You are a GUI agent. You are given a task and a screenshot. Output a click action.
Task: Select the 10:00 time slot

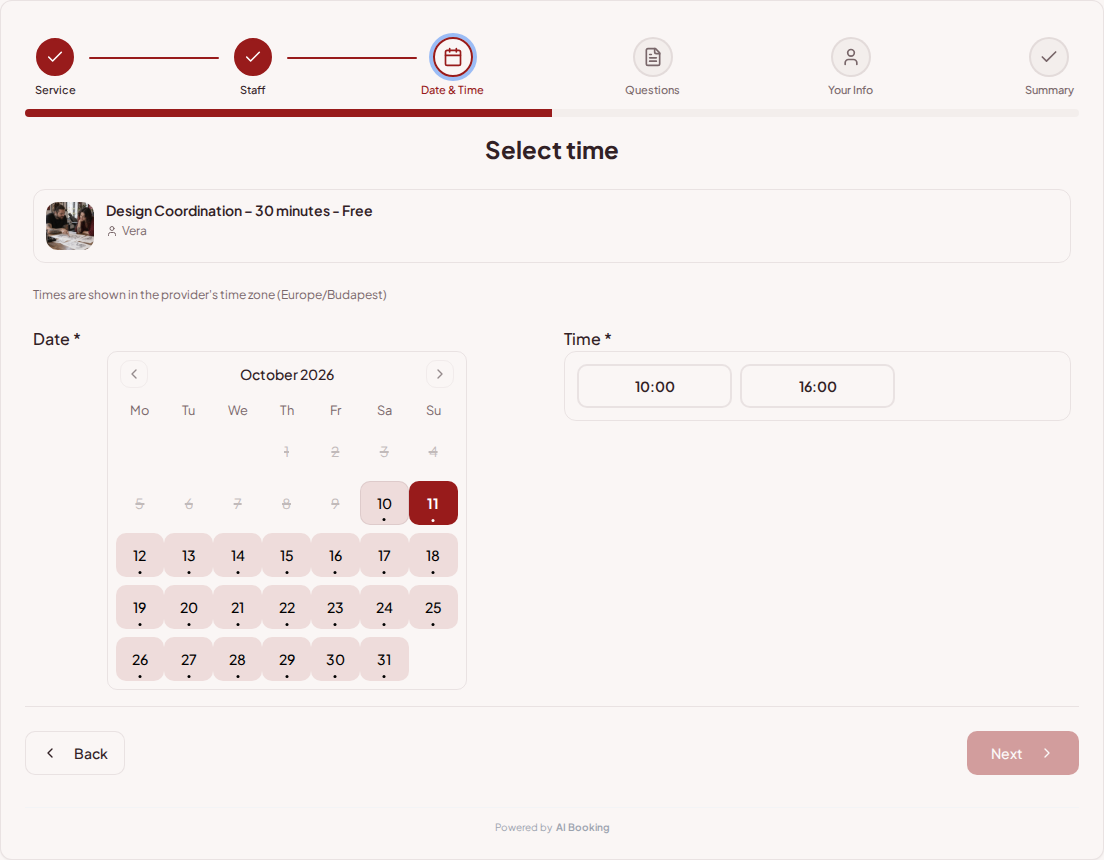pyautogui.click(x=654, y=386)
